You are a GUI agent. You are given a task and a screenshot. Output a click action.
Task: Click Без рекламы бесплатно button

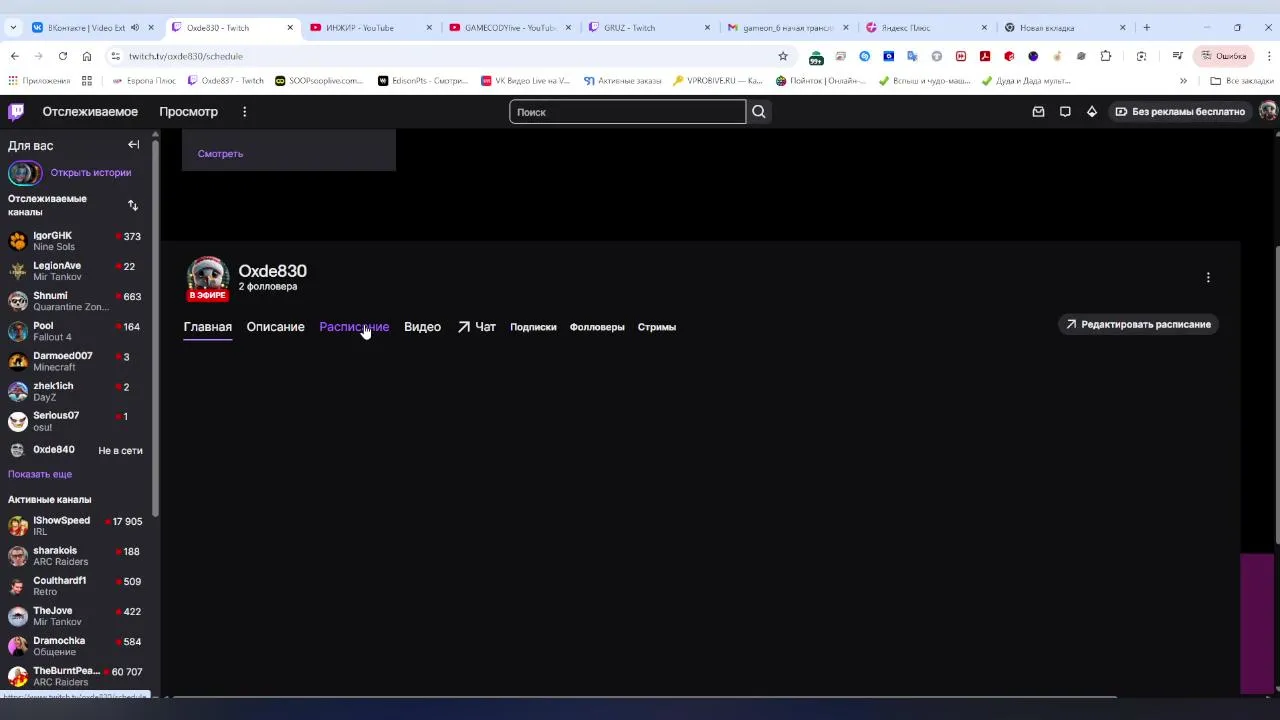(x=1180, y=112)
